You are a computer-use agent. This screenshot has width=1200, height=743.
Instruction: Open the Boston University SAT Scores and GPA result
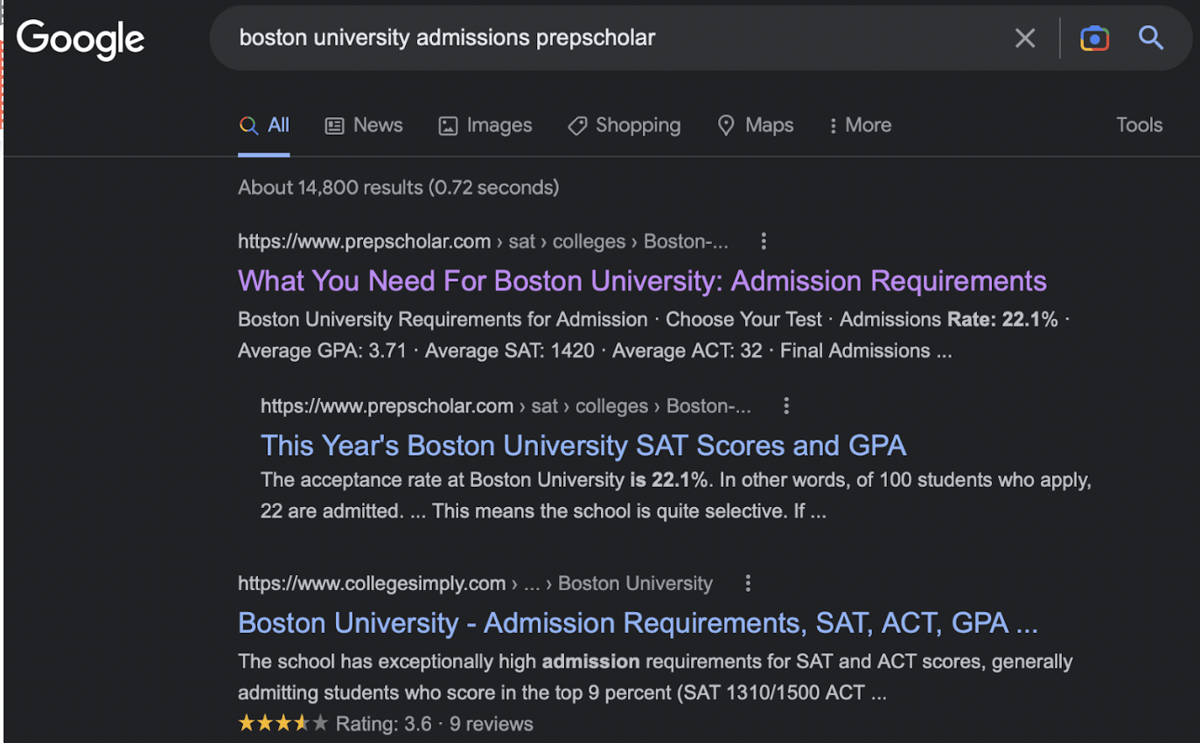(583, 445)
